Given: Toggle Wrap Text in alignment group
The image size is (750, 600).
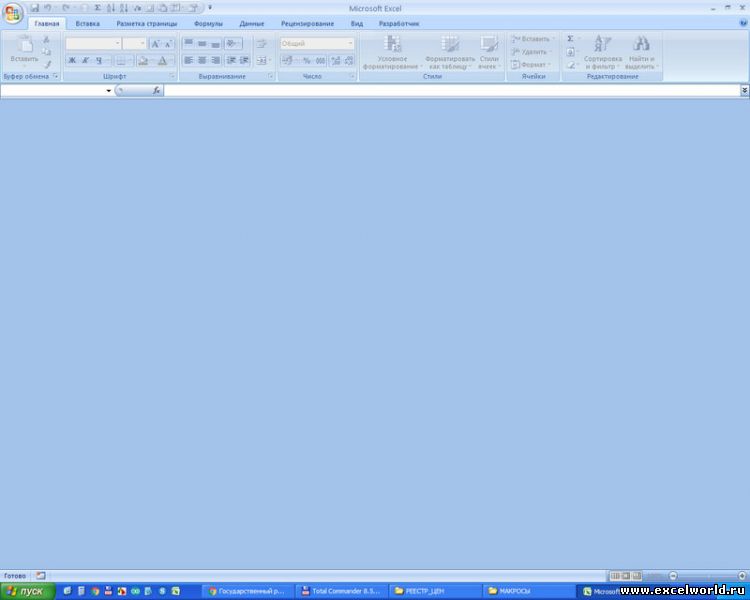Looking at the screenshot, I should point(261,44).
